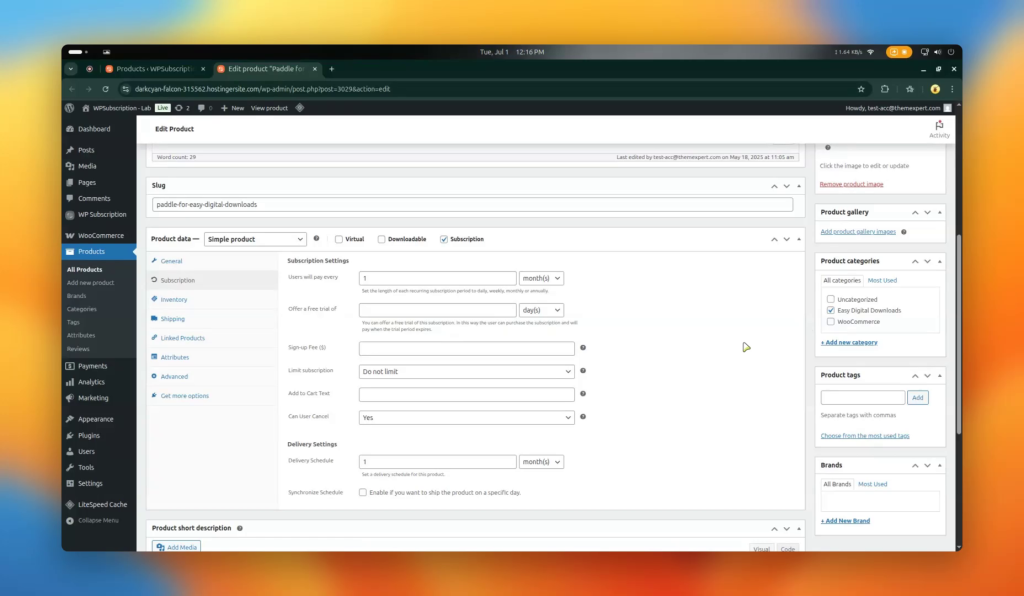Click Add product gallery images link
The image size is (1024, 596).
(x=858, y=232)
